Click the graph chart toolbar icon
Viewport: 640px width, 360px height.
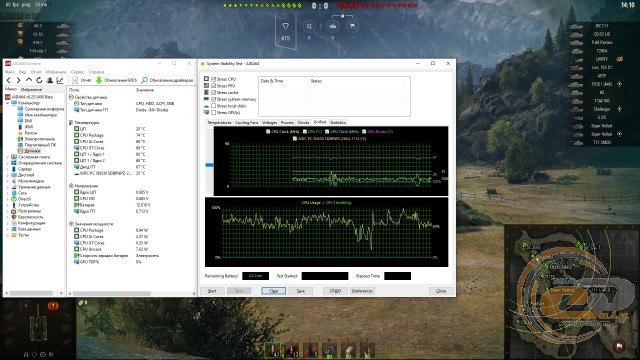click(60, 80)
